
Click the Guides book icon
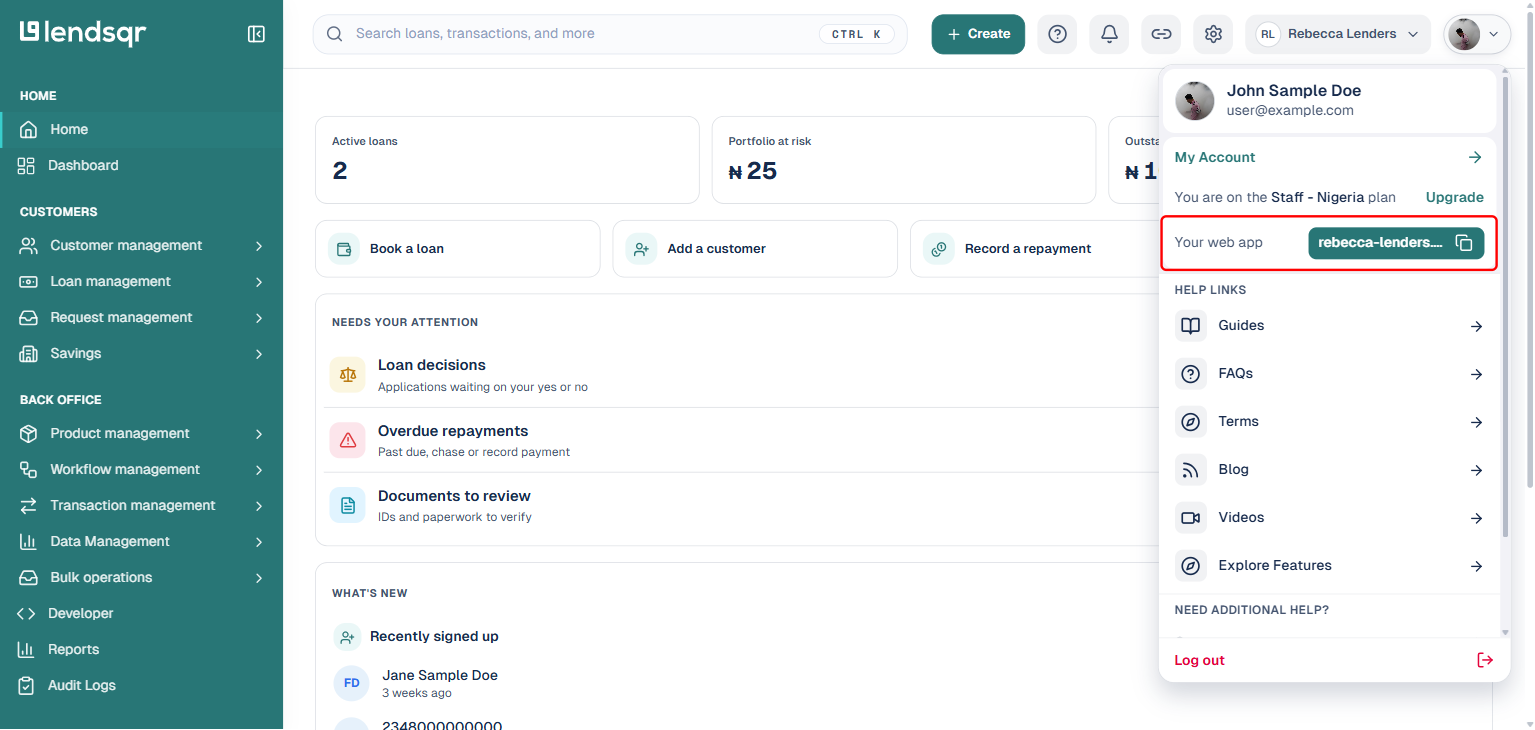[1190, 326]
